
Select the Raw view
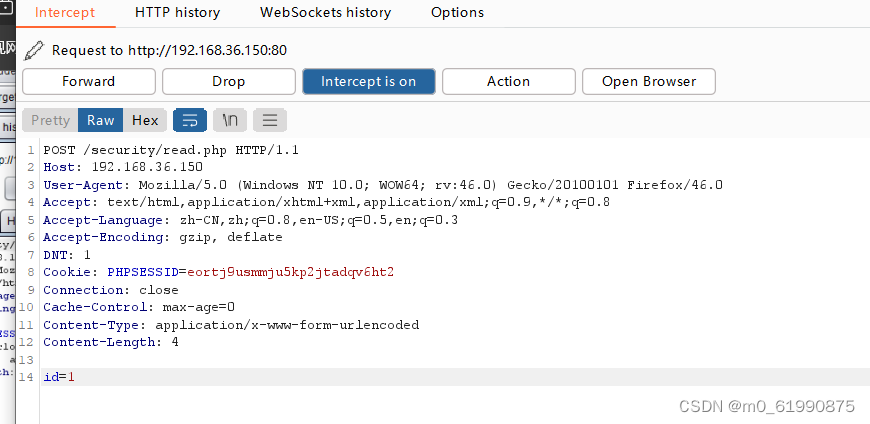(101, 120)
